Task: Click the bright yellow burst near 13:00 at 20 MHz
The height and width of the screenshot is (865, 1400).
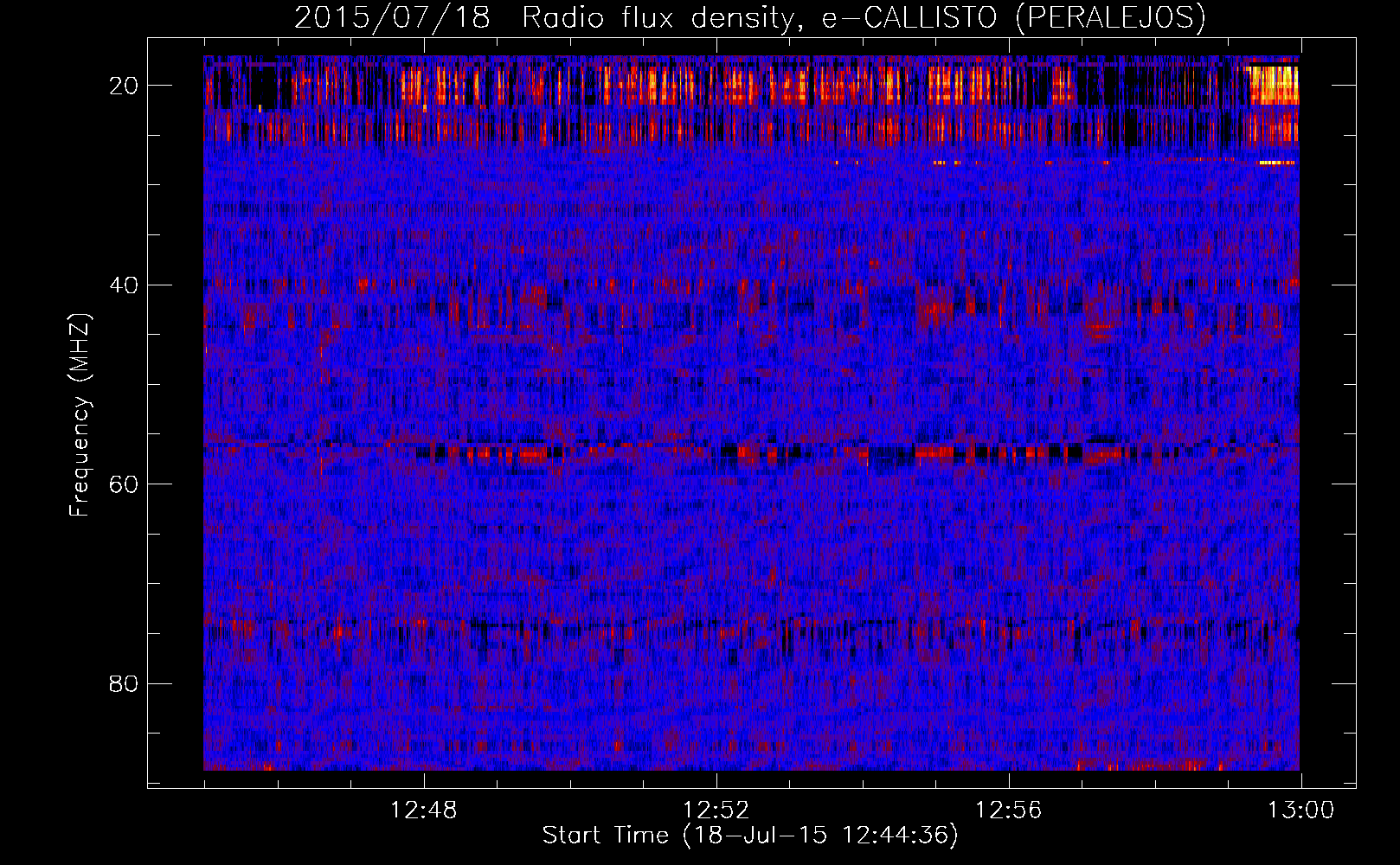Action: (1275, 86)
